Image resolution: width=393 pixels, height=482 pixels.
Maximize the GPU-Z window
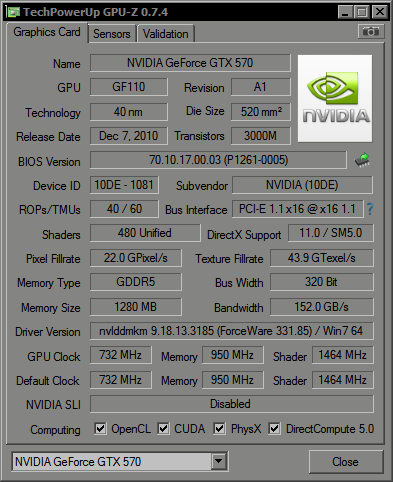point(362,12)
